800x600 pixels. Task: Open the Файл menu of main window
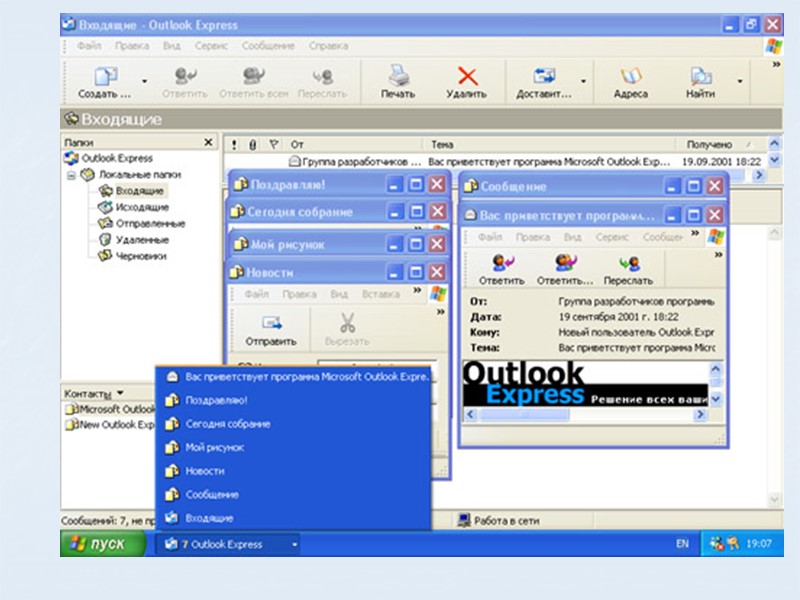pyautogui.click(x=89, y=46)
